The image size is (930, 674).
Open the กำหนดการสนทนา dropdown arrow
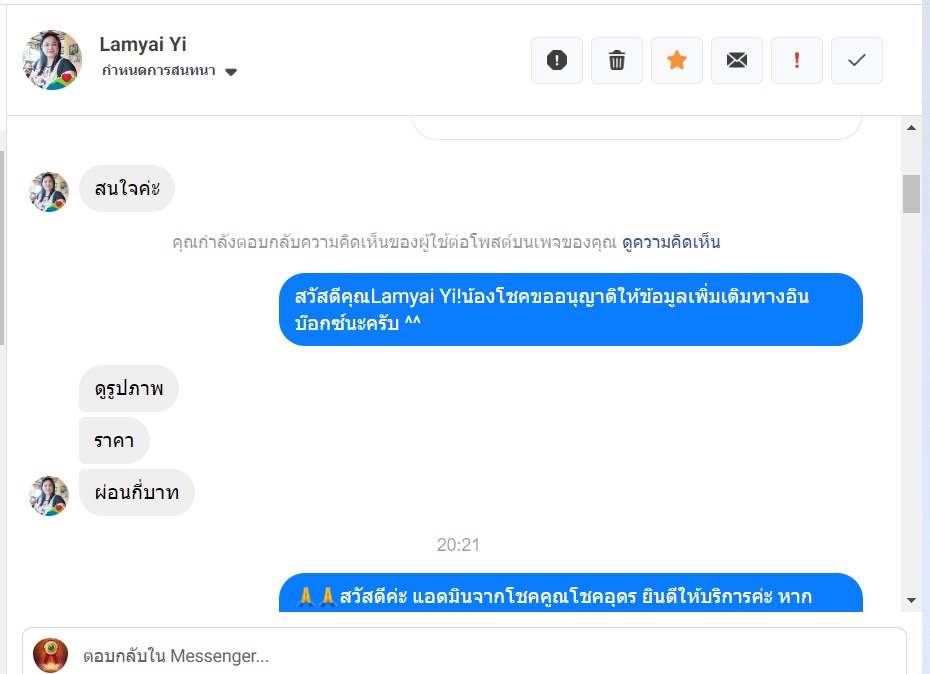[x=231, y=72]
